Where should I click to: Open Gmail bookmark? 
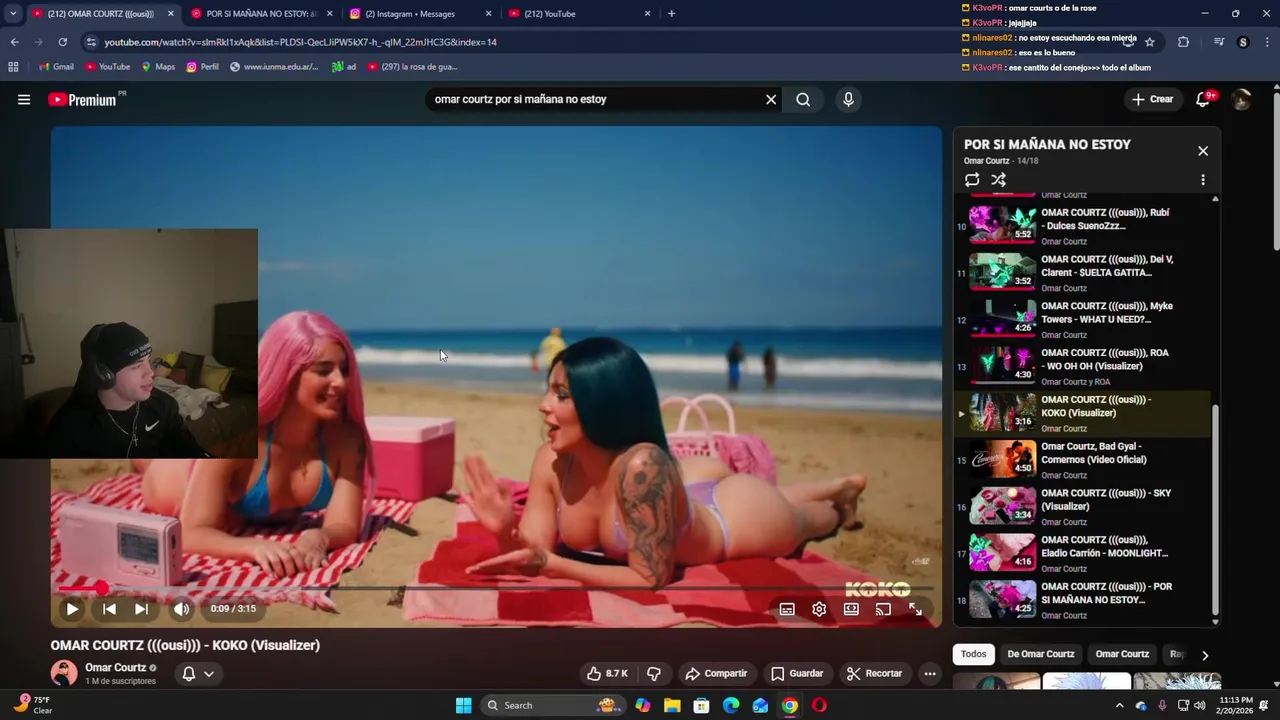[55, 67]
